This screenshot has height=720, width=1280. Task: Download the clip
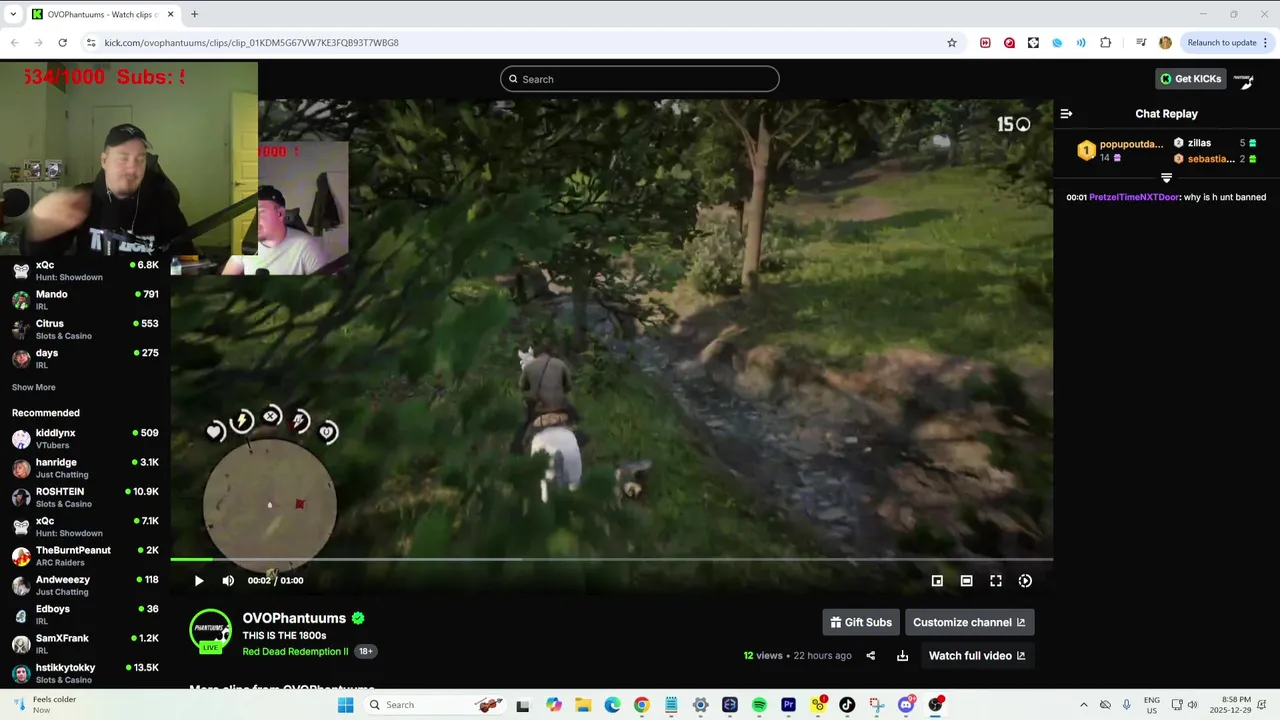click(902, 656)
